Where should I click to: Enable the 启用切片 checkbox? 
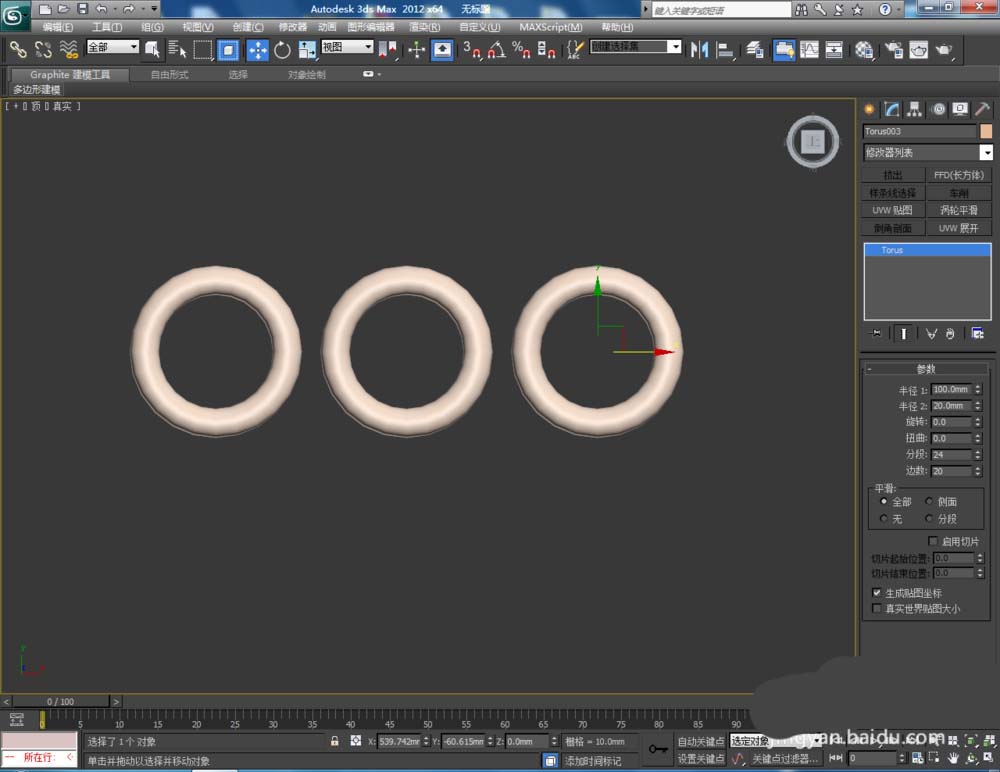pos(933,541)
